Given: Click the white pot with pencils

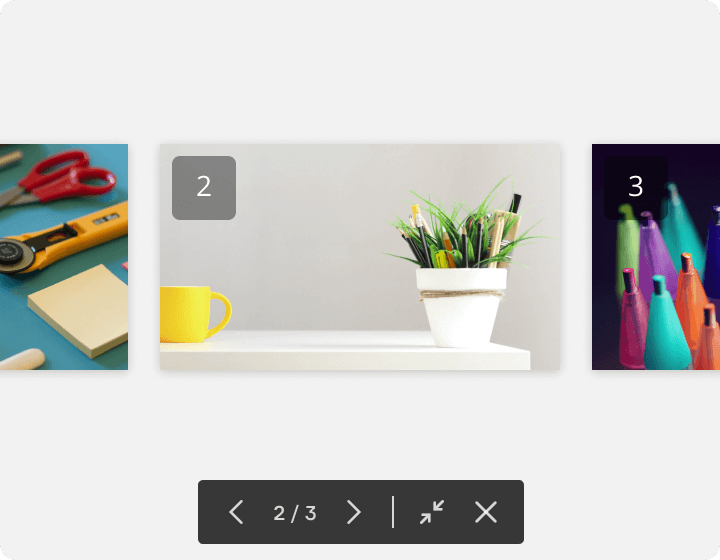Looking at the screenshot, I should (461, 307).
